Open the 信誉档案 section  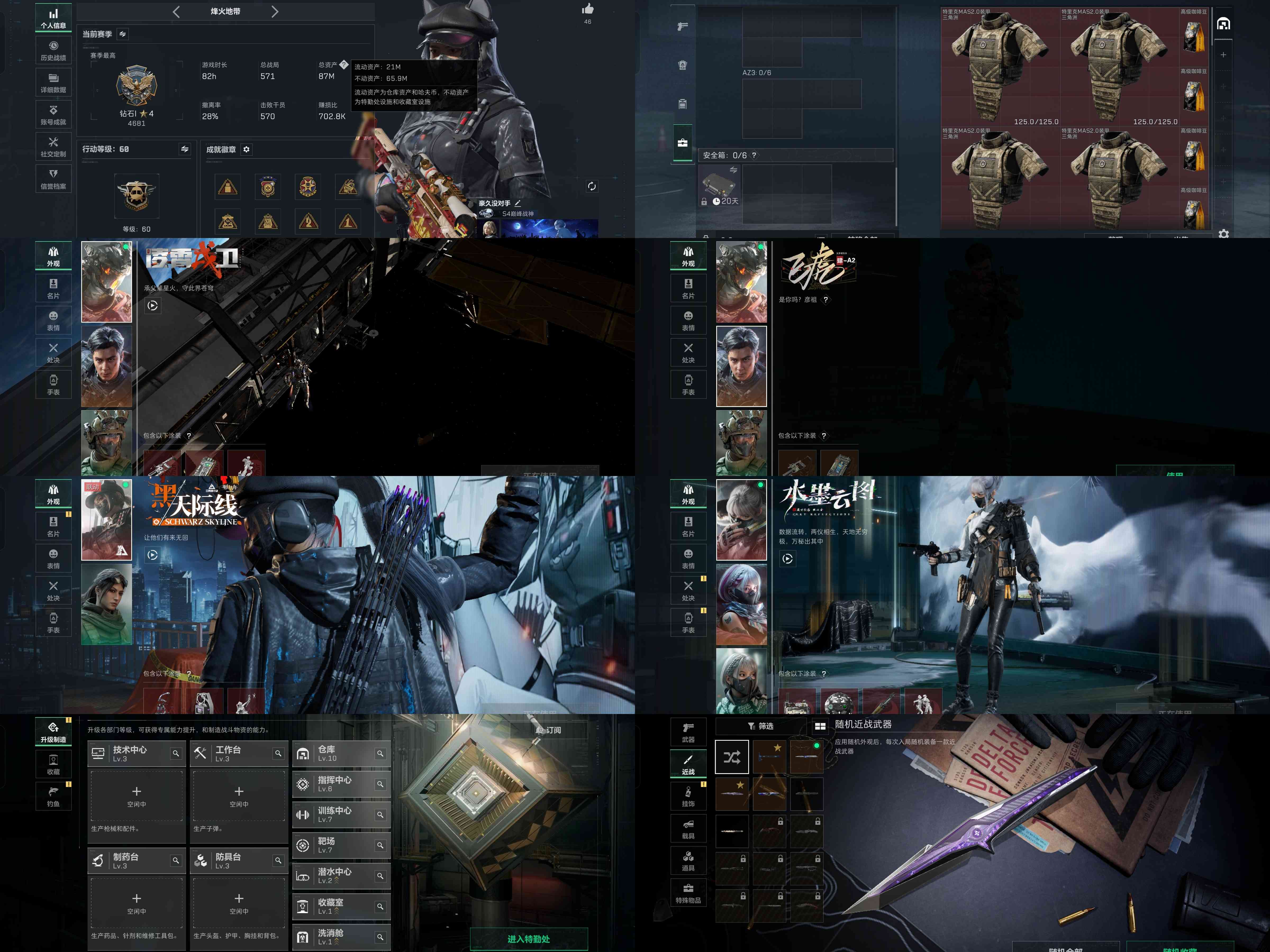tap(53, 178)
